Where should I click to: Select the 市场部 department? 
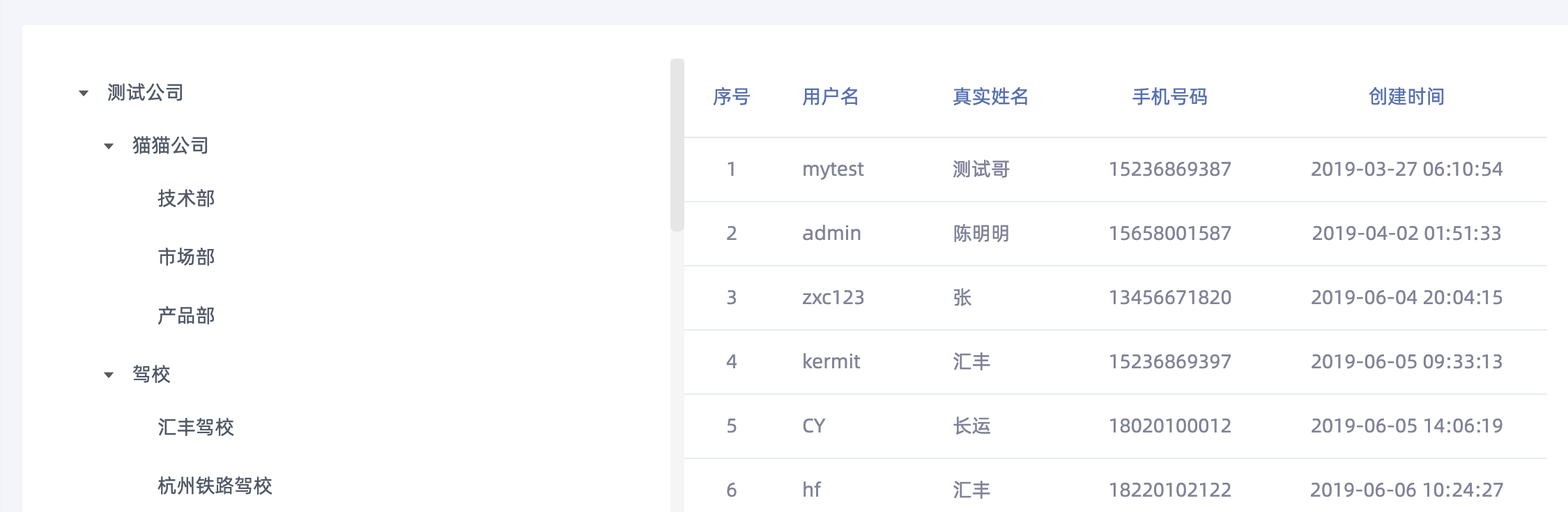(186, 257)
